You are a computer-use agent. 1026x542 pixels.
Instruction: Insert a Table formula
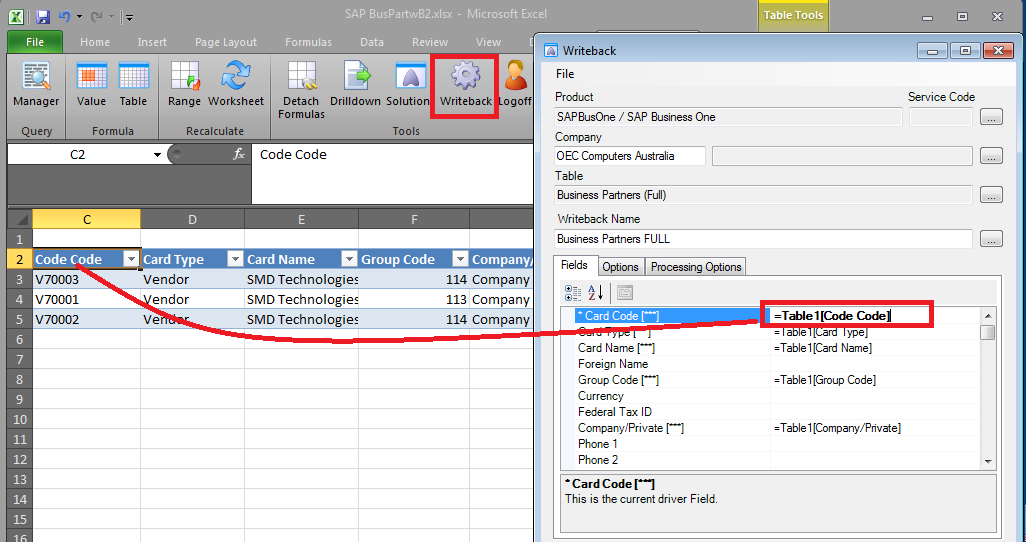point(133,85)
